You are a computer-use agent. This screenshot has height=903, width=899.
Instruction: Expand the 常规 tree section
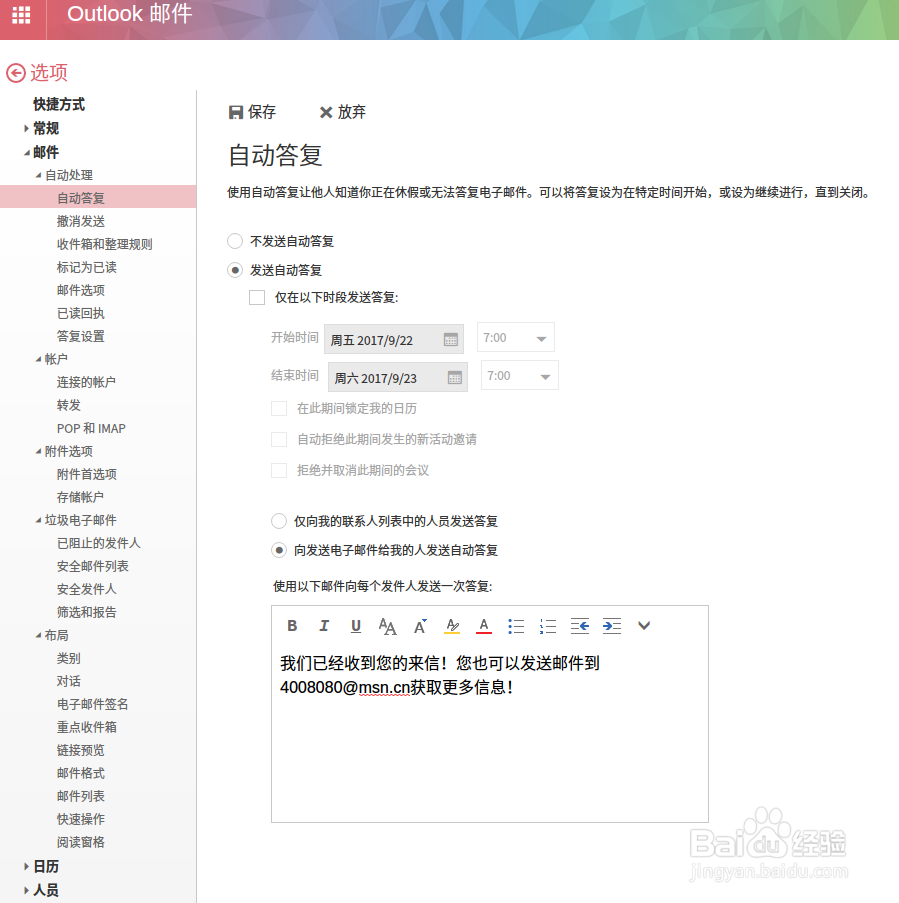[26, 128]
